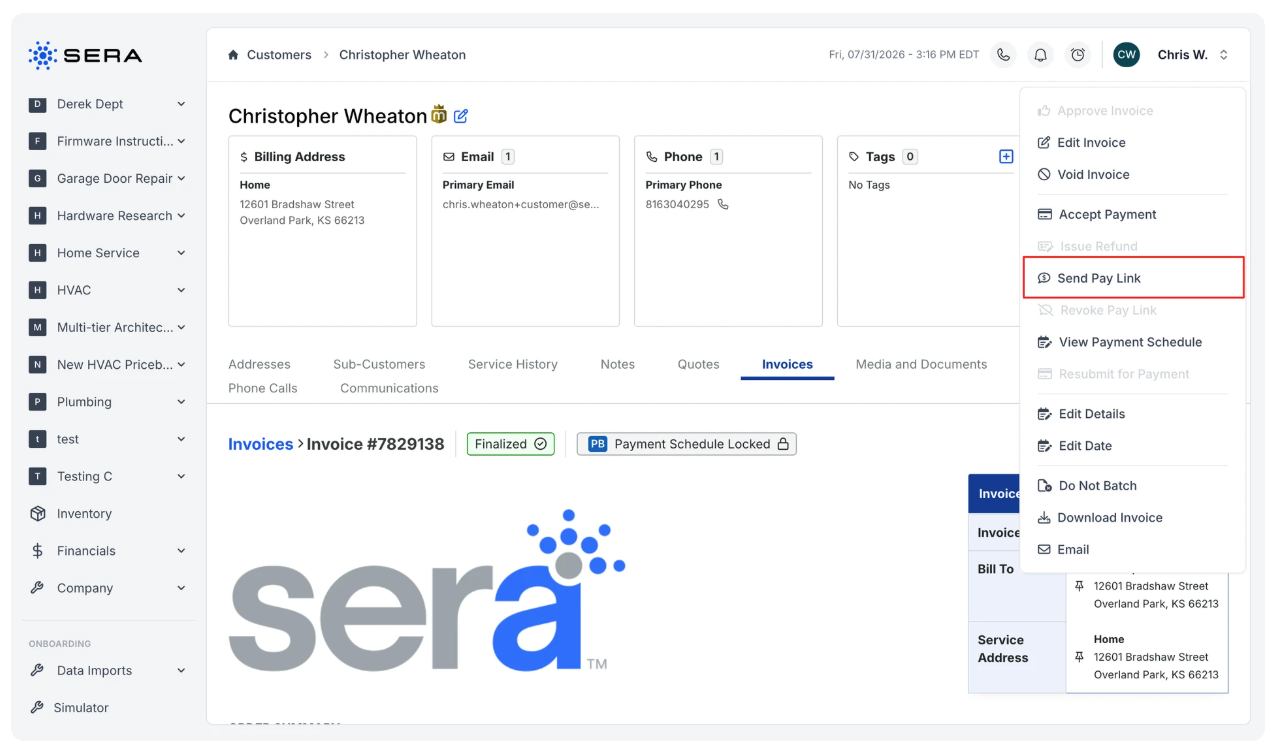
Task: Open the phone dialer icon in header
Action: click(1003, 55)
